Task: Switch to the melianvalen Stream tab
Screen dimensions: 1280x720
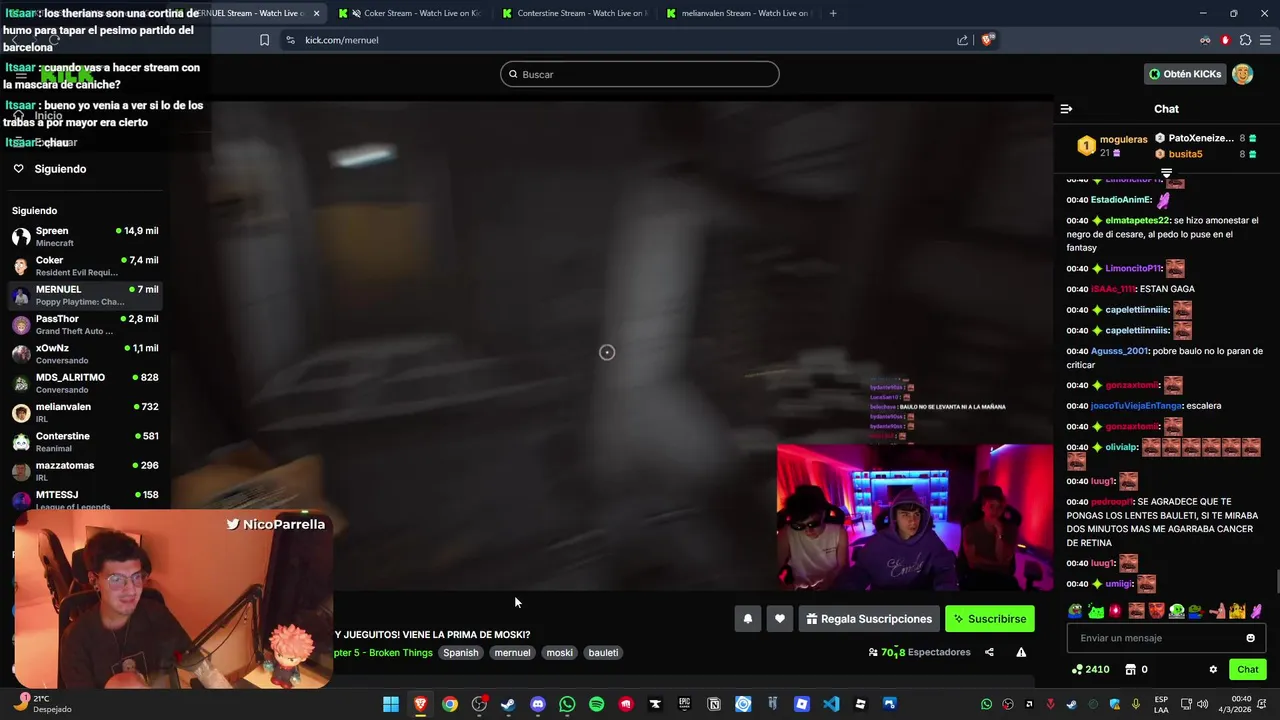Action: point(738,13)
